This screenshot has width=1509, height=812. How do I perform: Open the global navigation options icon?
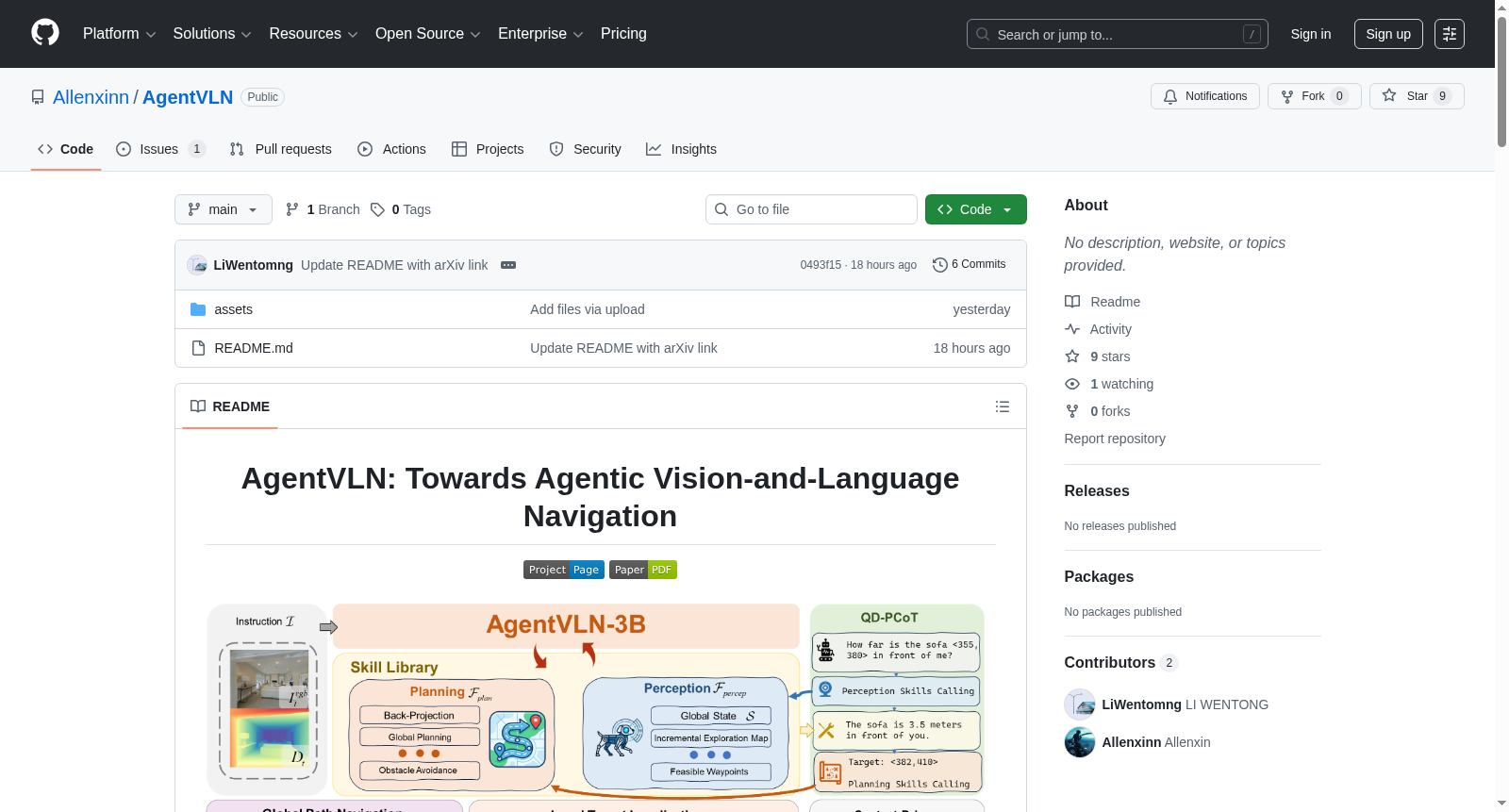[x=1450, y=34]
